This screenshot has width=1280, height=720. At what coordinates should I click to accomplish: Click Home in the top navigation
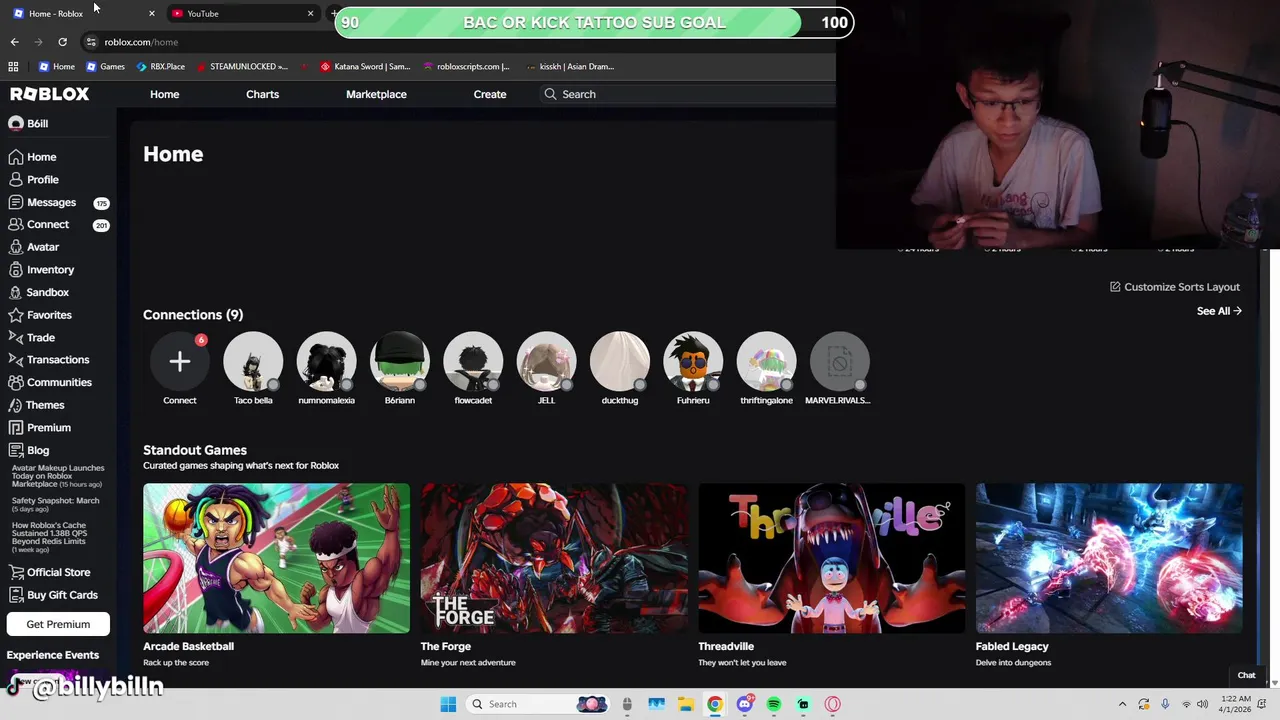(165, 94)
